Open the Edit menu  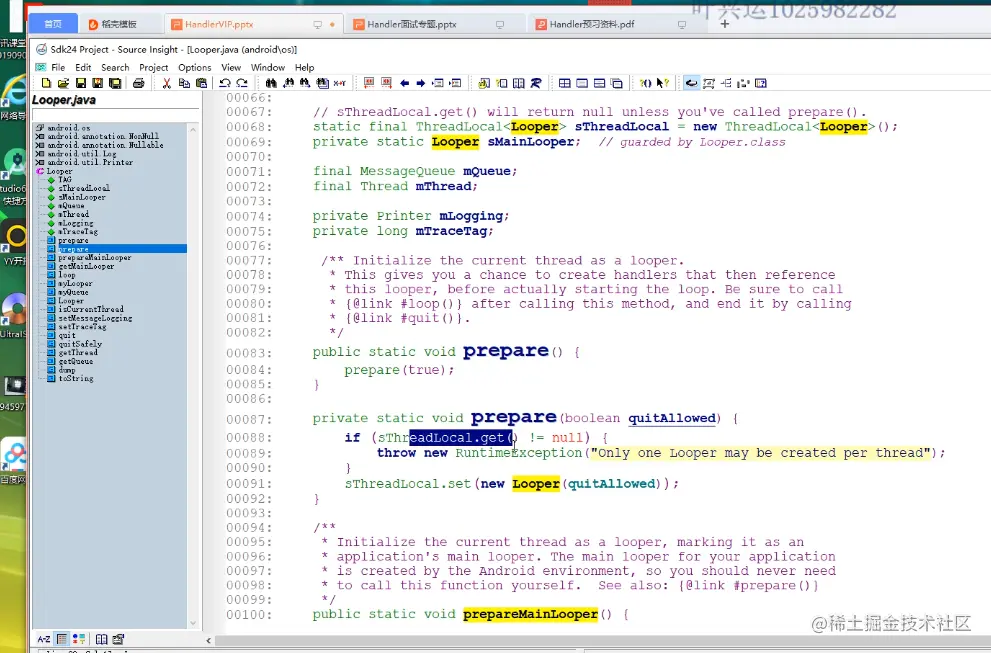pos(83,68)
